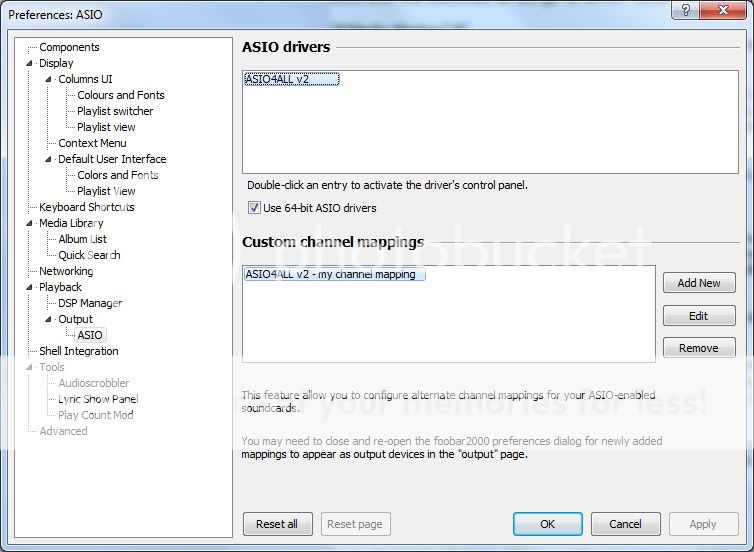The width and height of the screenshot is (754, 552).
Task: Click the Add New button
Action: (x=698, y=283)
